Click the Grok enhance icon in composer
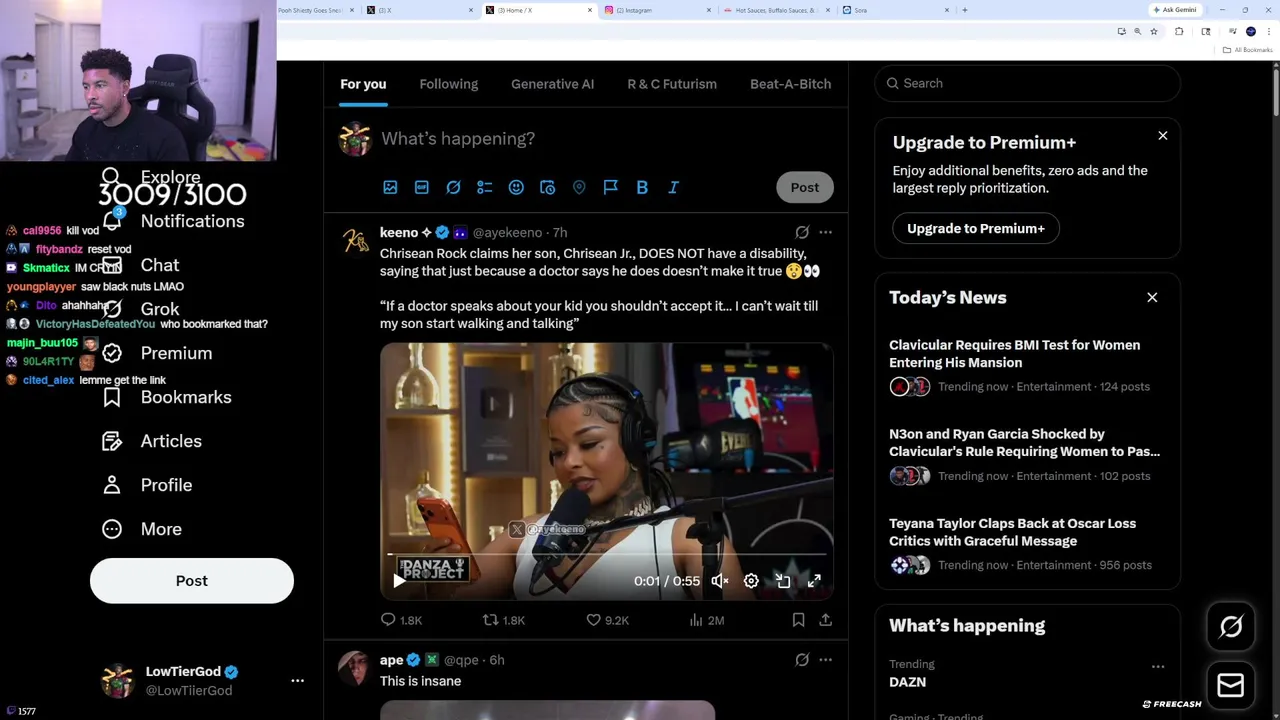This screenshot has width=1280, height=720. 453,187
